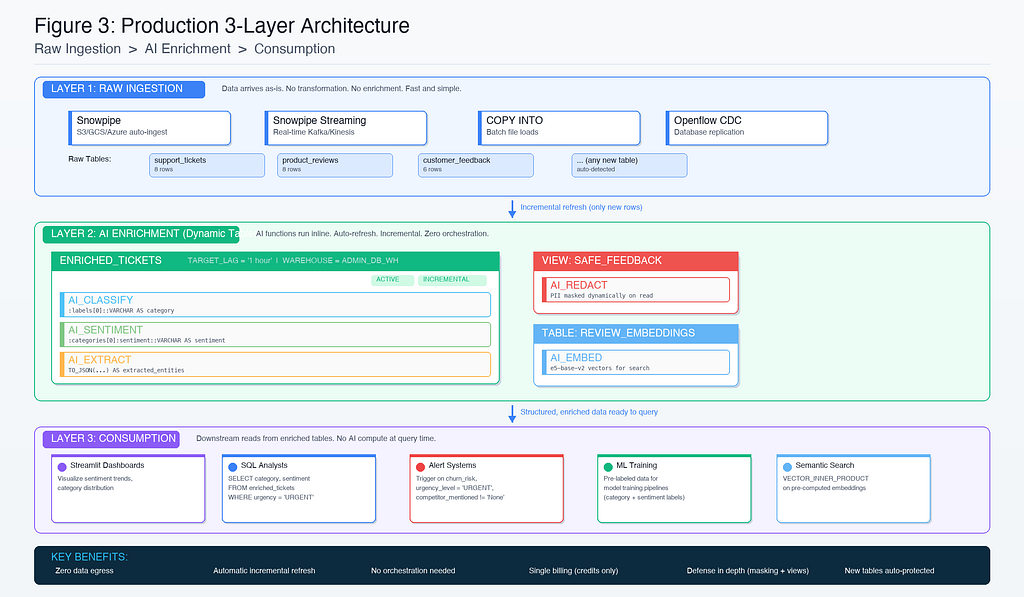Open the SQL Analysts card query text
This screenshot has width=1024, height=597.
click(271, 488)
